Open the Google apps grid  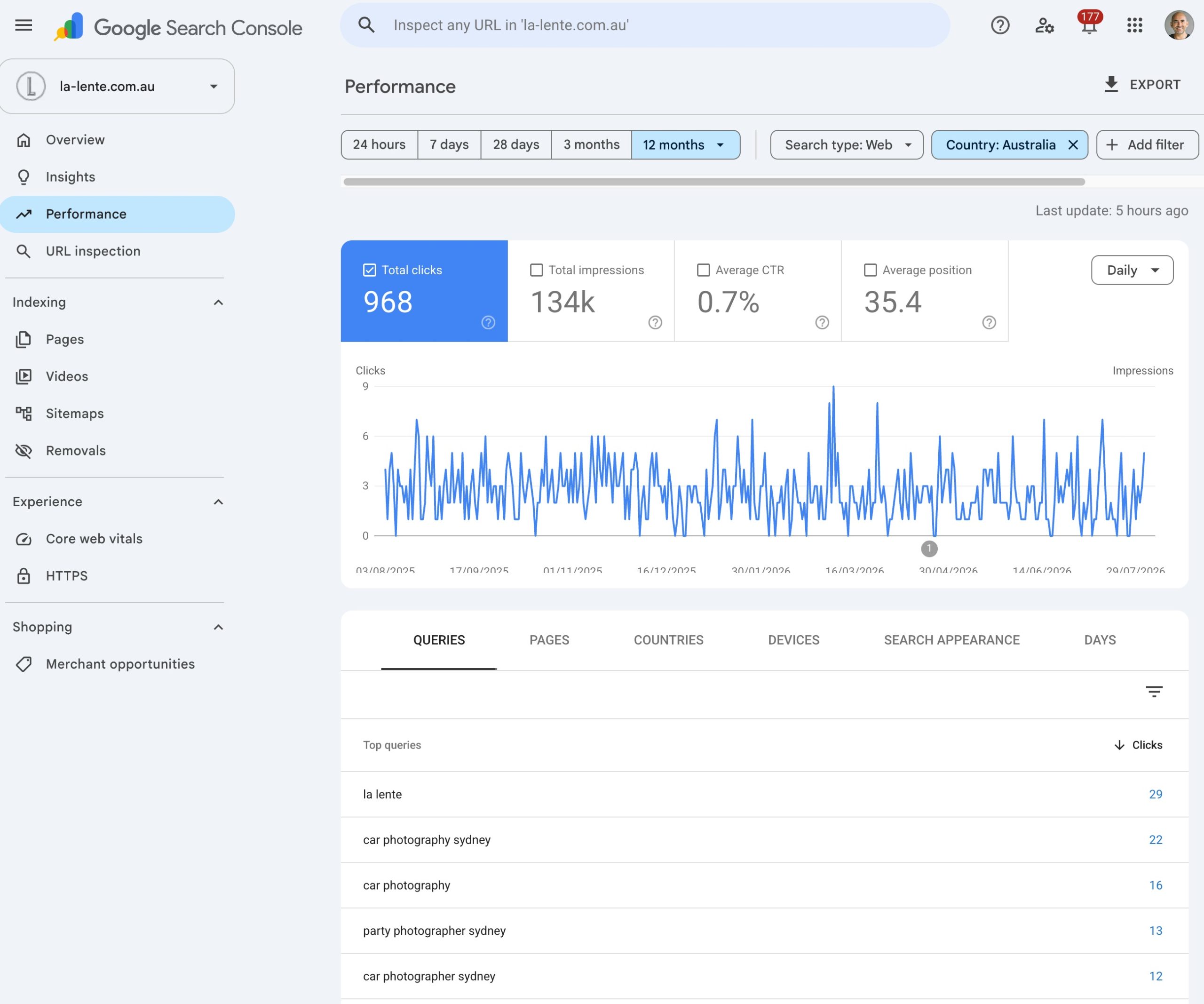(1134, 25)
